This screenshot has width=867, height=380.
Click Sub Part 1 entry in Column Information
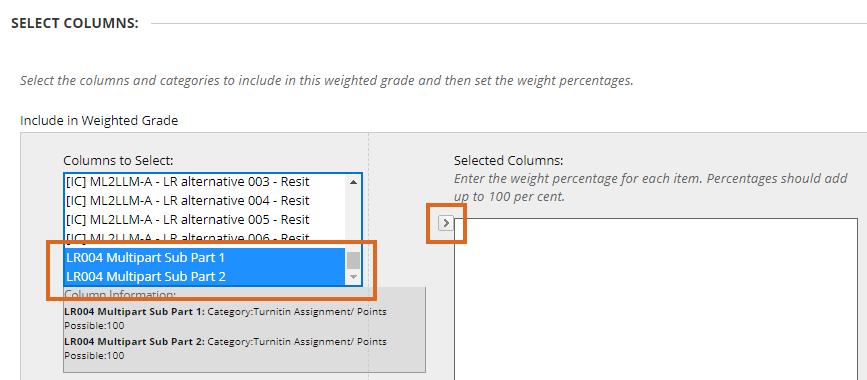coord(226,318)
